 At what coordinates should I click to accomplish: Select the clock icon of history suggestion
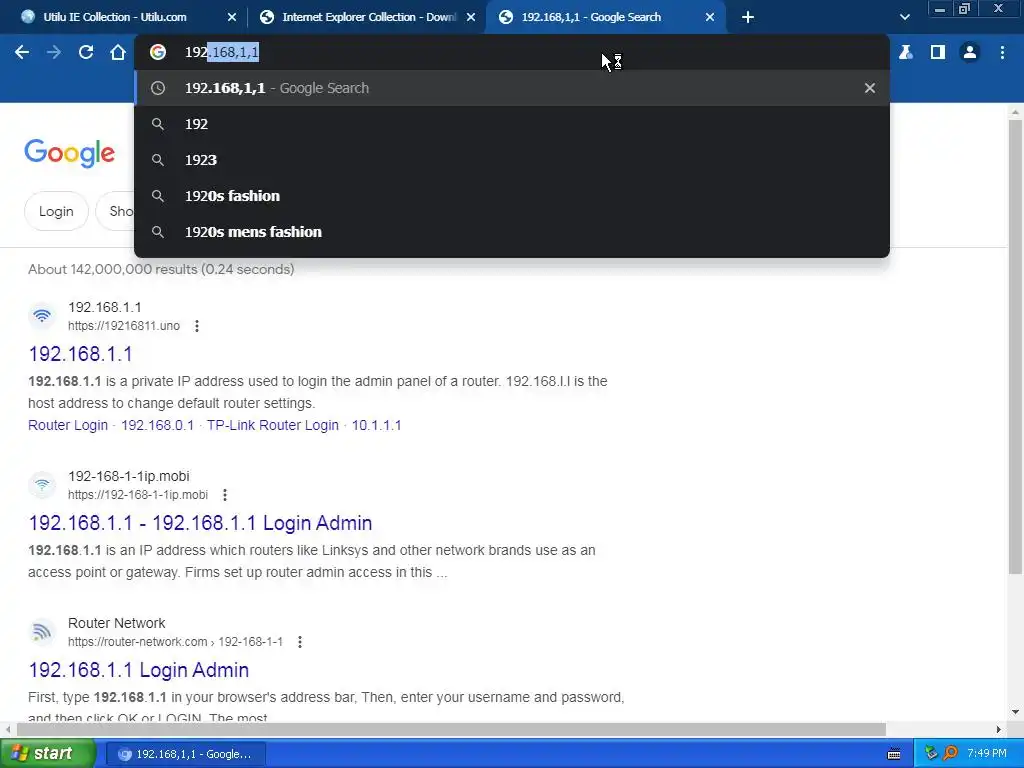[x=158, y=88]
